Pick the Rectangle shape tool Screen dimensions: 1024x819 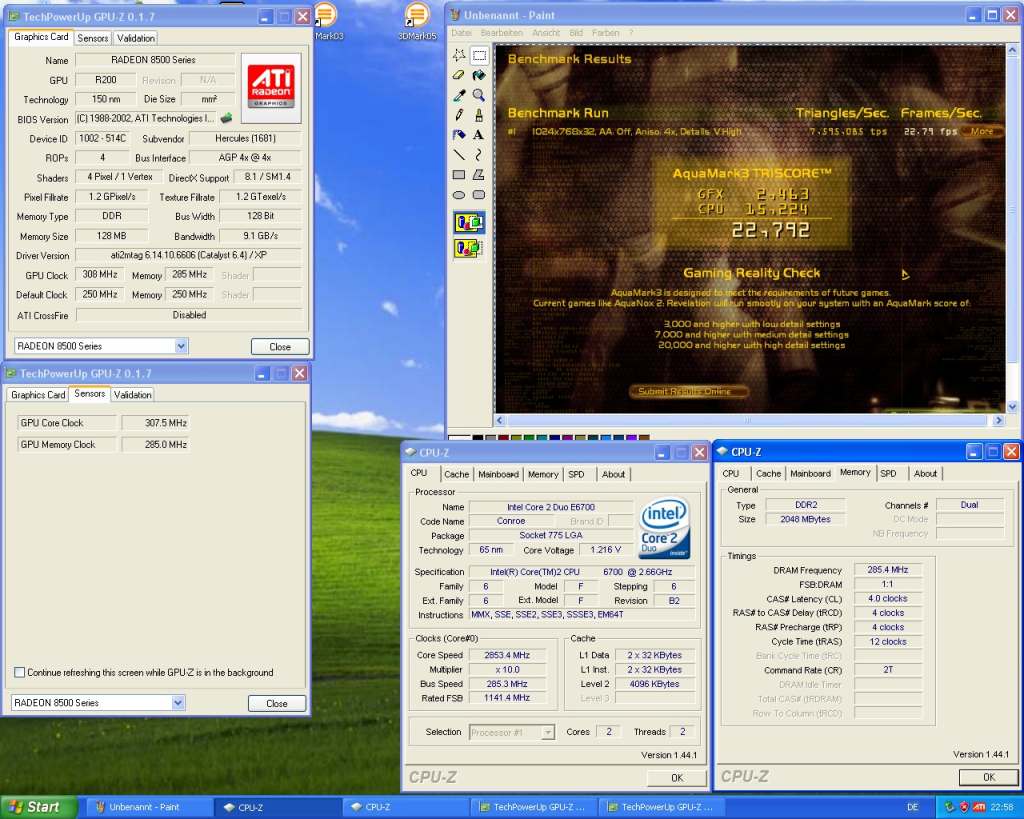(x=459, y=174)
